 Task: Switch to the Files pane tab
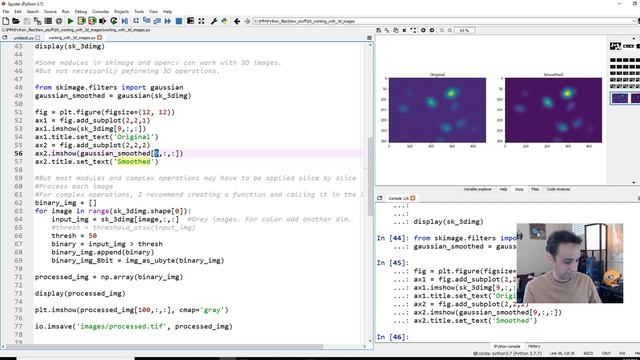(535, 189)
